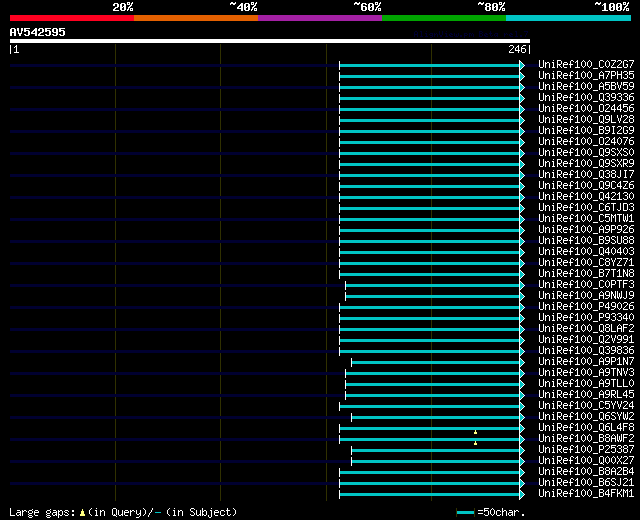The height and width of the screenshot is (520, 640).
Task: Select the UniRef100_Q40403 label
Action: click(x=586, y=252)
